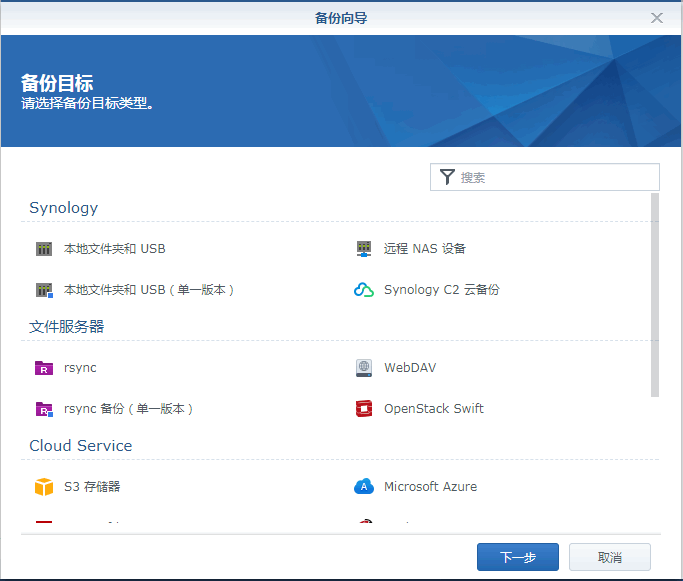Image resolution: width=683 pixels, height=581 pixels.
Task: Choose 本地文件夹和 USB (单一版本) icon
Action: tap(44, 290)
